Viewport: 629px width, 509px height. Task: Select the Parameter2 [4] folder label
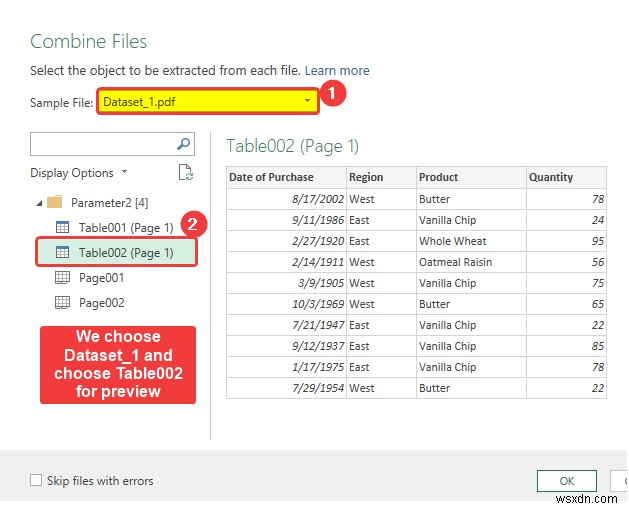[x=110, y=203]
